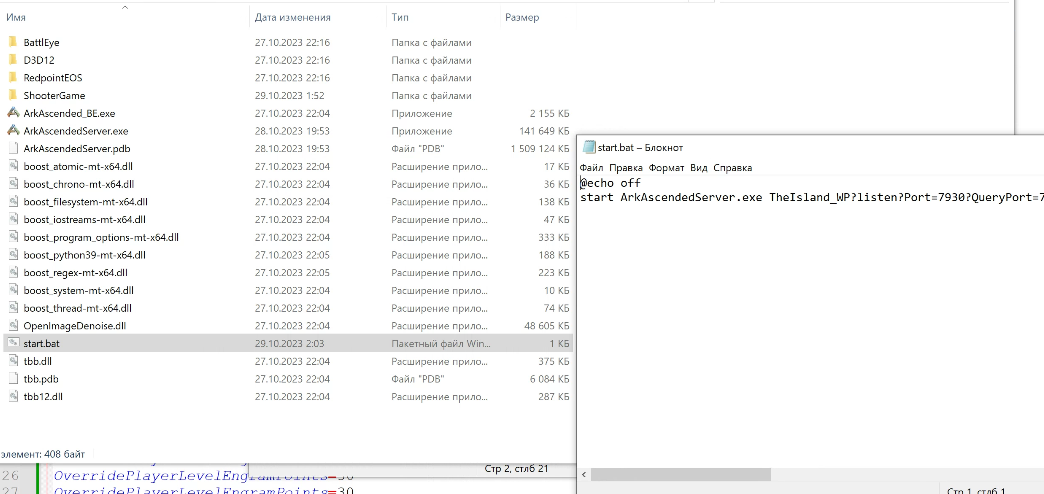This screenshot has height=494, width=1044.
Task: Click boost_python39-mt-x64.dll file icon
Action: (x=12, y=255)
